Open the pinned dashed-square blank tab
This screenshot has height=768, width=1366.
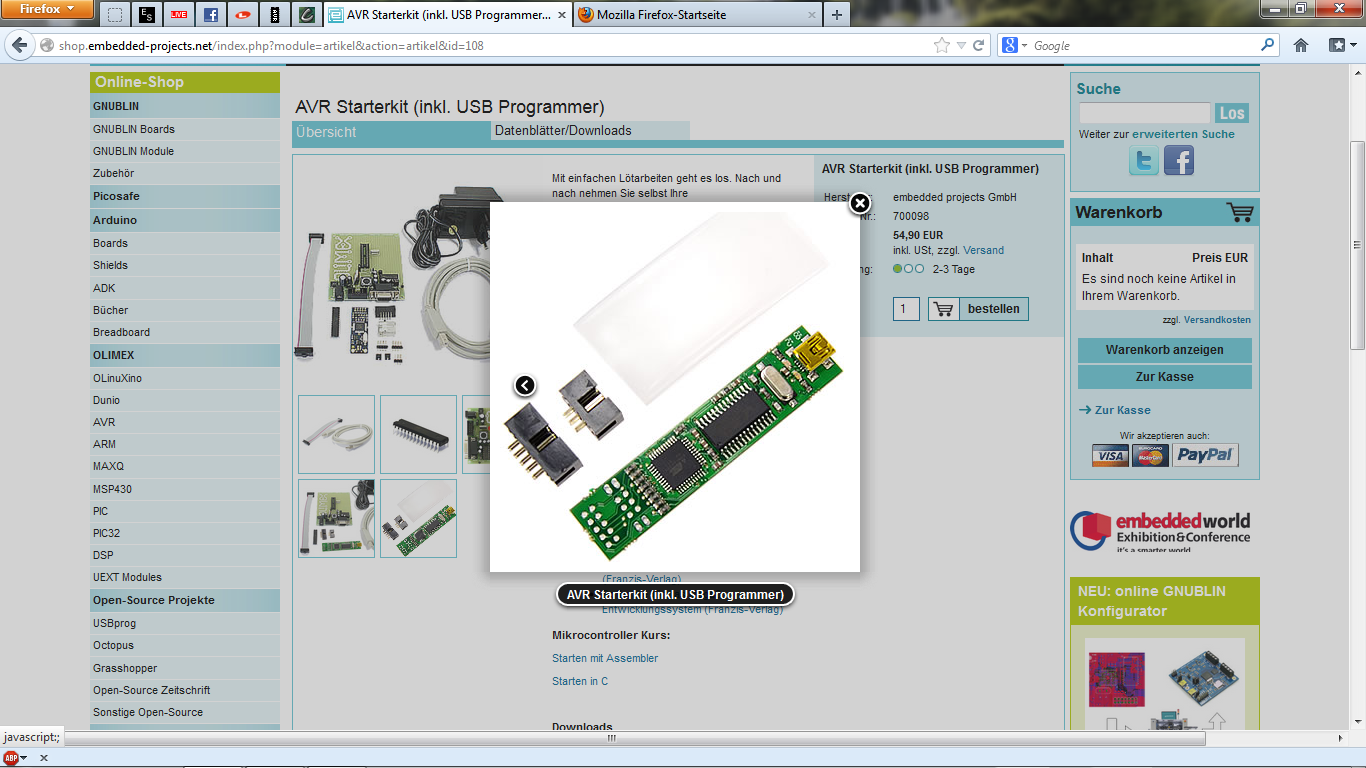click(x=115, y=15)
